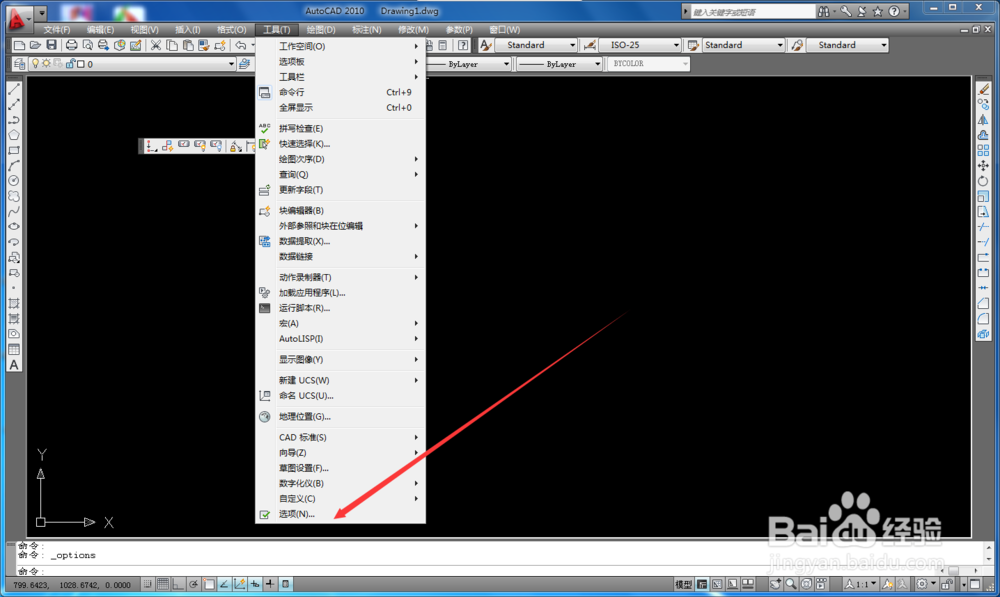Toggle Grid display in status bar
Viewport: 1000px width, 597px height.
coord(163,584)
